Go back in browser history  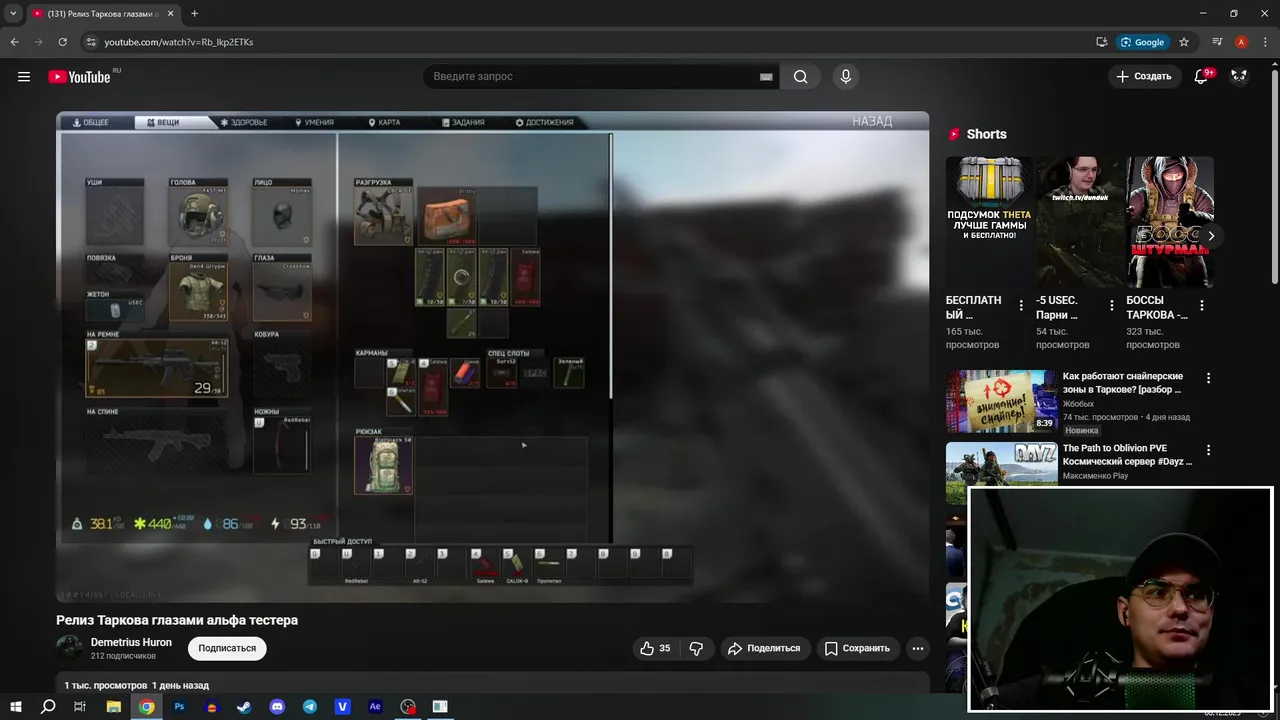tap(14, 42)
